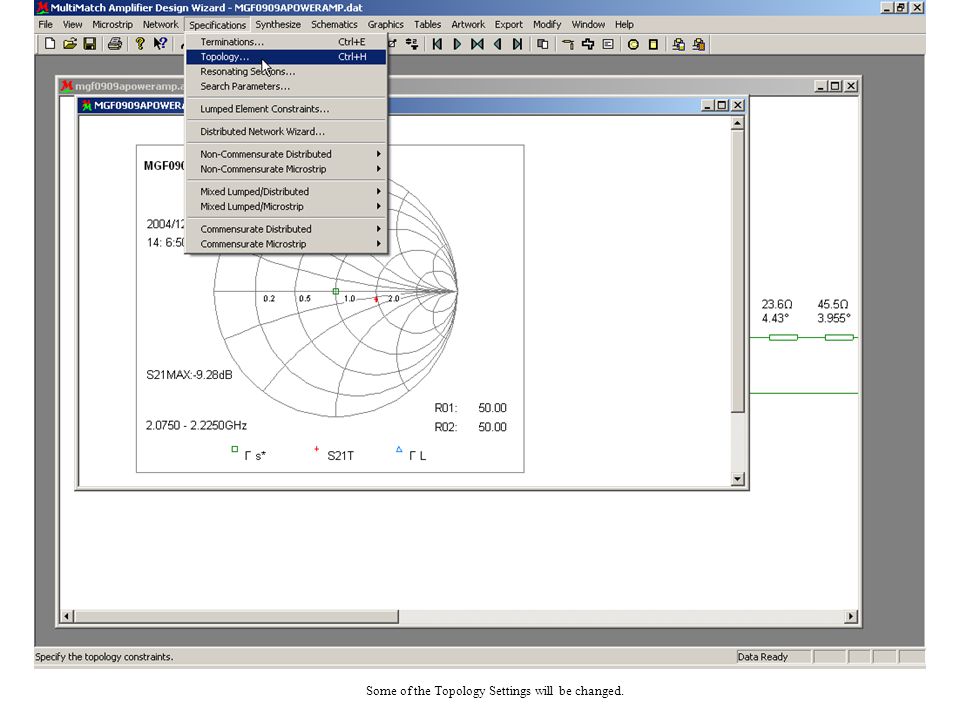Image resolution: width=960 pixels, height=720 pixels.
Task: Minimize the mgf0909apoweramp schematic window
Action: 822,86
